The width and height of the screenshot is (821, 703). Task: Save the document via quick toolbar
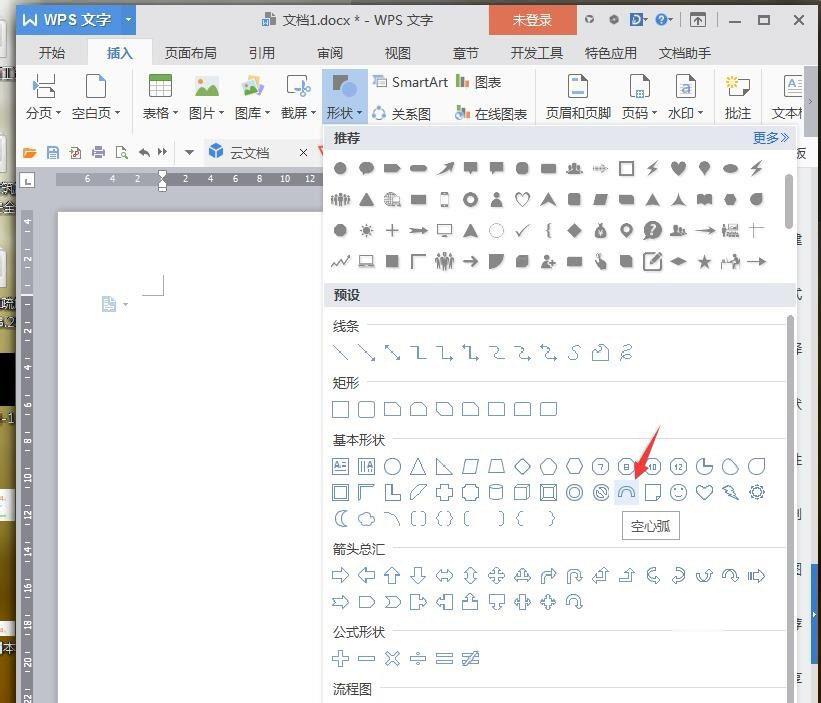[x=52, y=153]
